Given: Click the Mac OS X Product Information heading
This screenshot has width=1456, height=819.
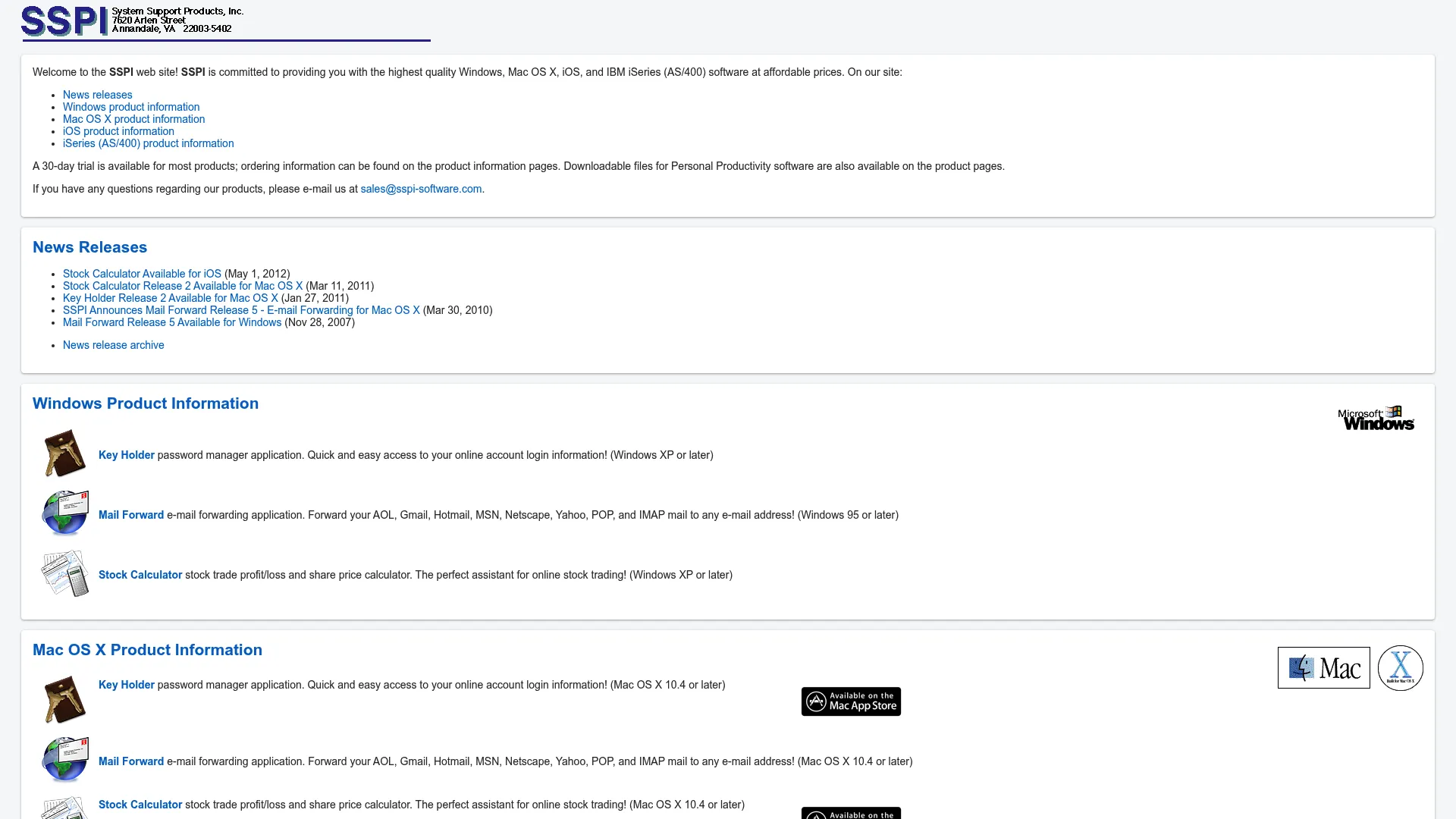Looking at the screenshot, I should point(147,650).
